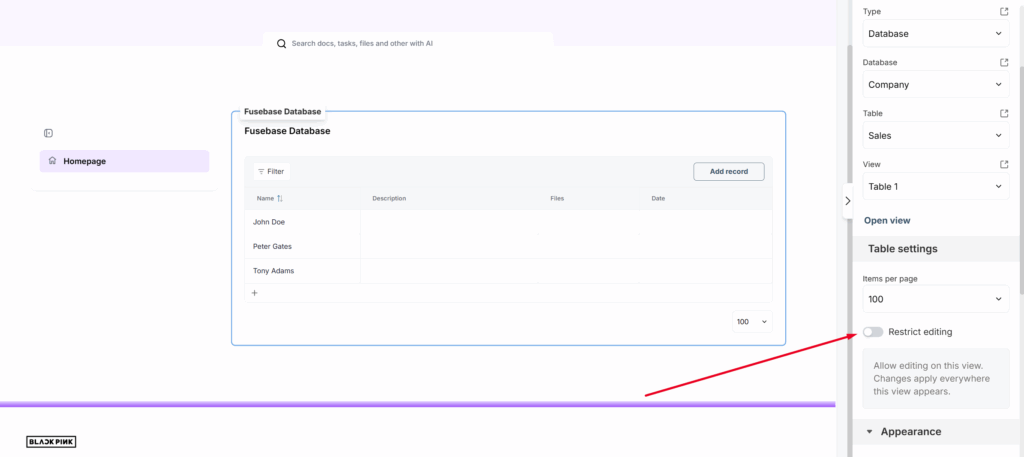This screenshot has height=457, width=1024.
Task: Click the search magnifier icon
Action: [281, 44]
